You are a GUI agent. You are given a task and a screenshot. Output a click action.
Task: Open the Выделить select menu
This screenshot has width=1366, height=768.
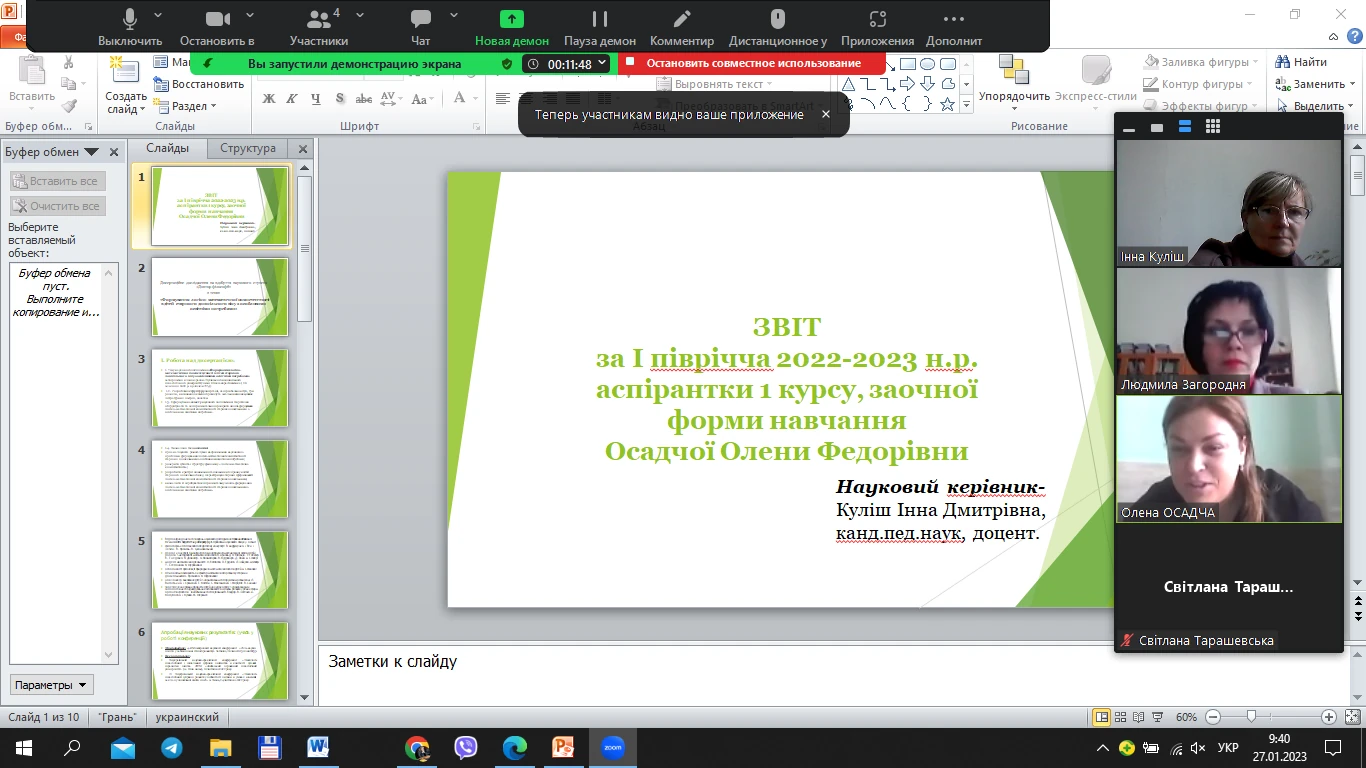coord(1316,106)
